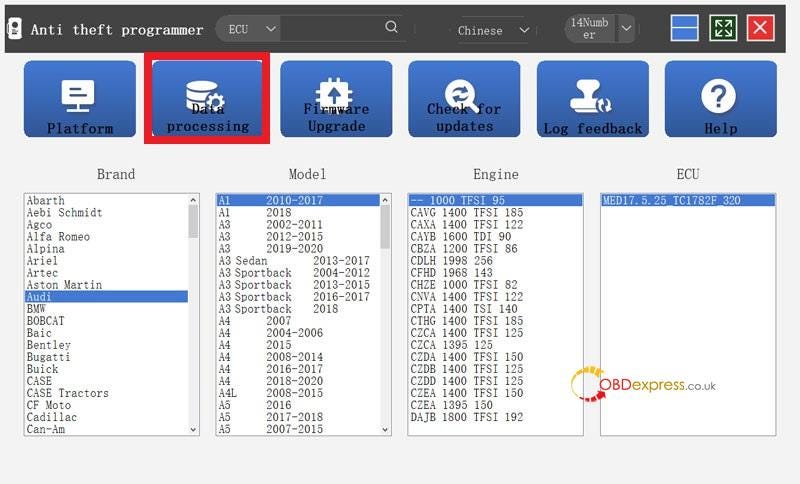Select engine CZEA 1395 150
Screen dimensions: 800x484
point(495,405)
